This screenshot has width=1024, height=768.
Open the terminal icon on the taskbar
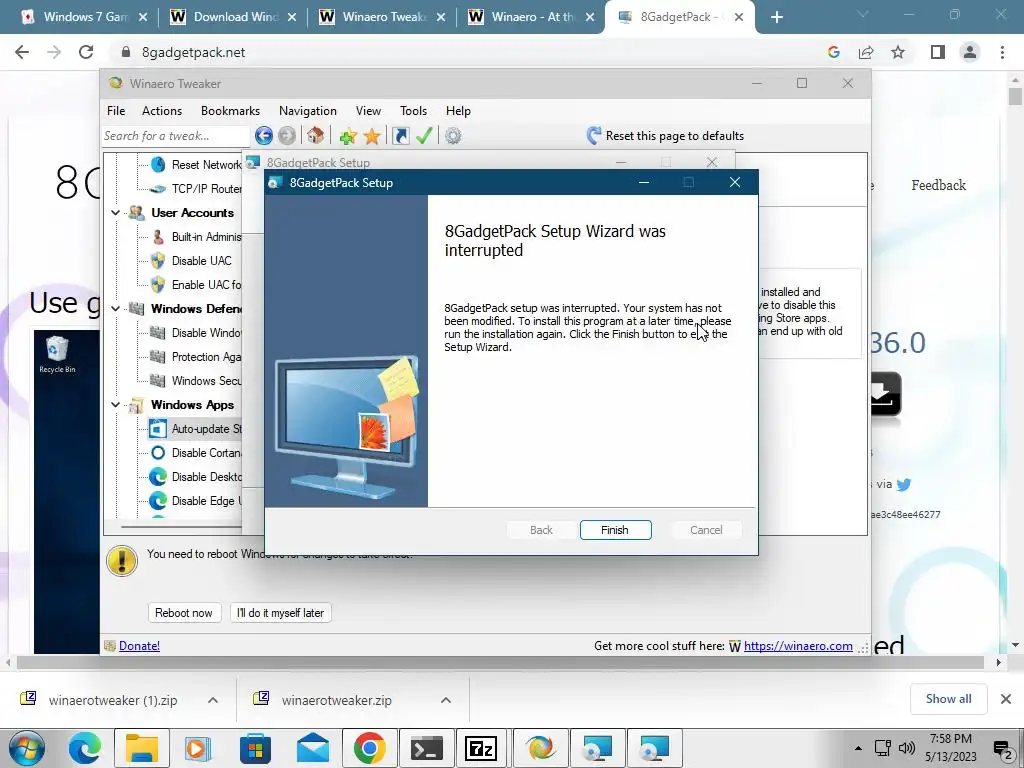click(x=426, y=748)
